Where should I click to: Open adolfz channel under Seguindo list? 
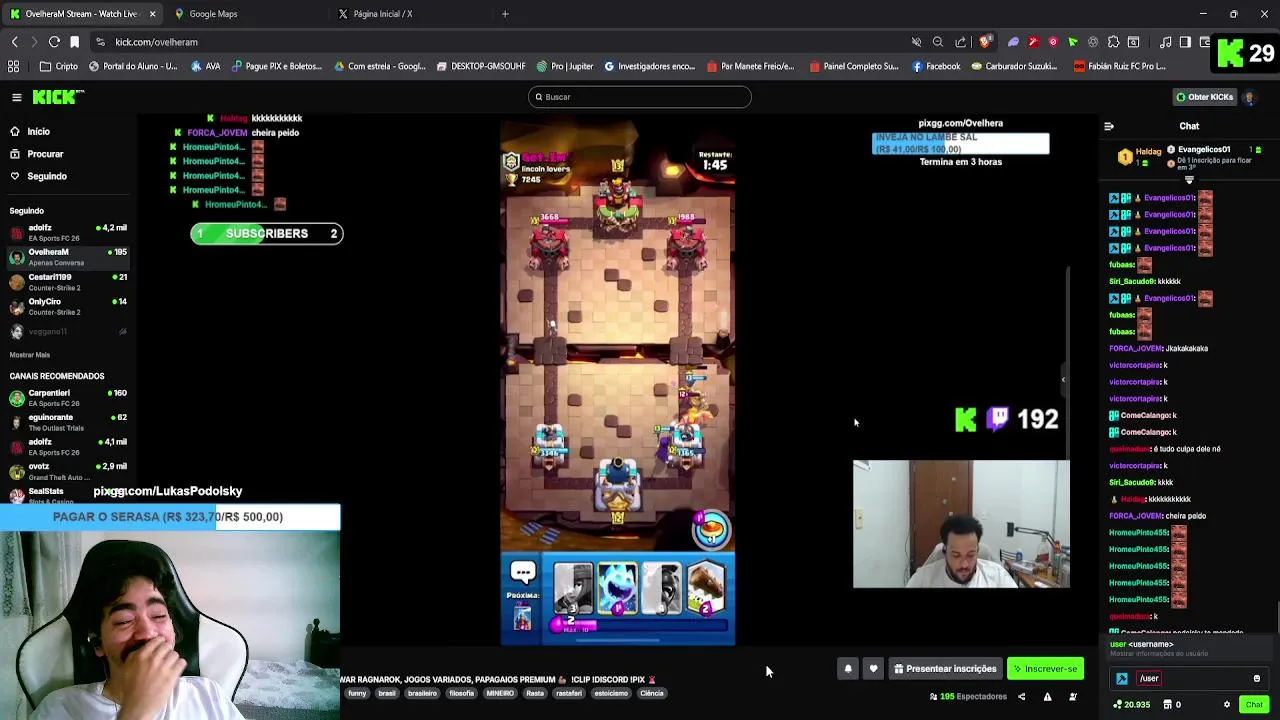[x=68, y=232]
